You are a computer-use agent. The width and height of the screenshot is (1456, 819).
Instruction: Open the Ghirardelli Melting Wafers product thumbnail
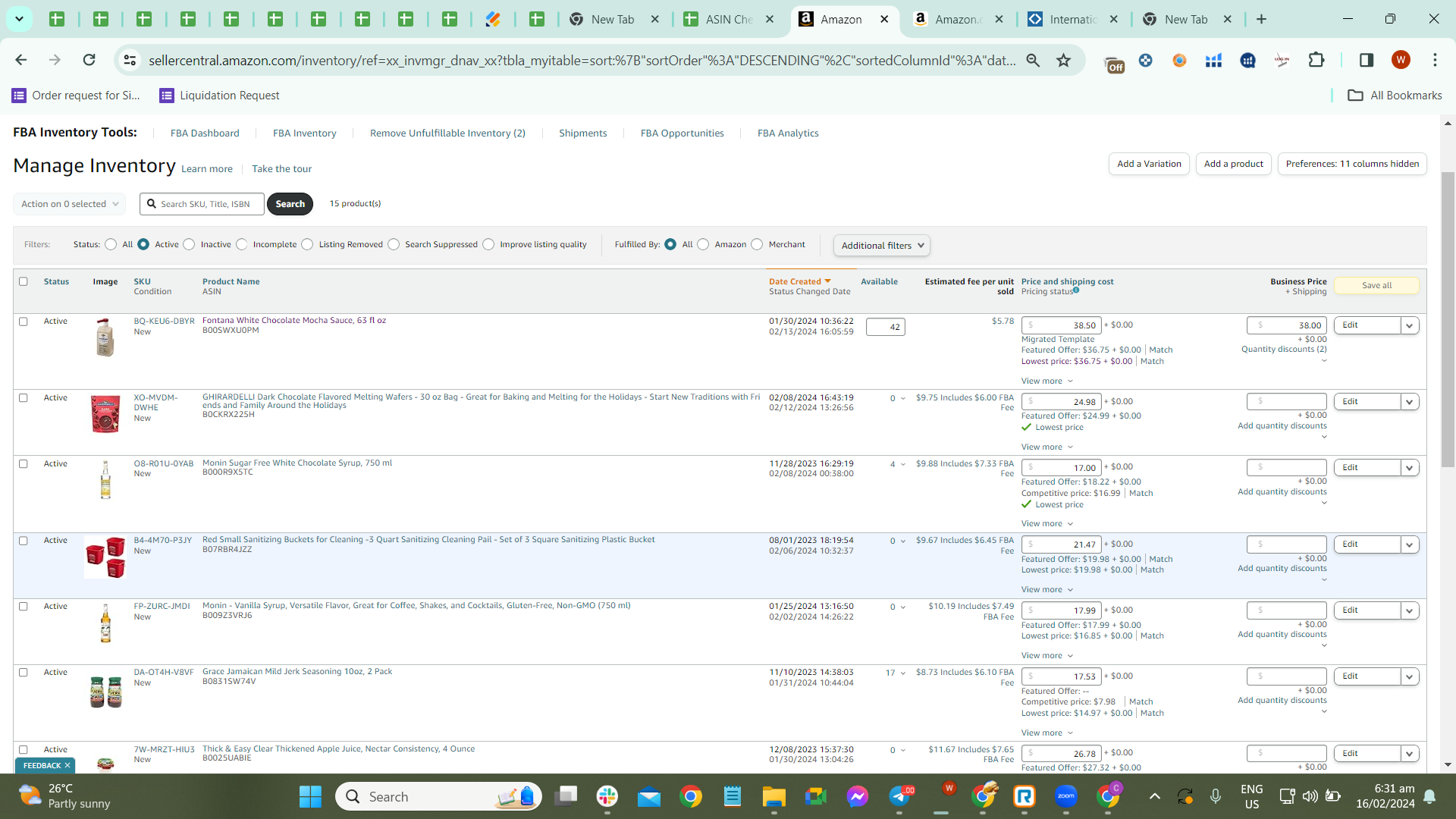pos(105,414)
